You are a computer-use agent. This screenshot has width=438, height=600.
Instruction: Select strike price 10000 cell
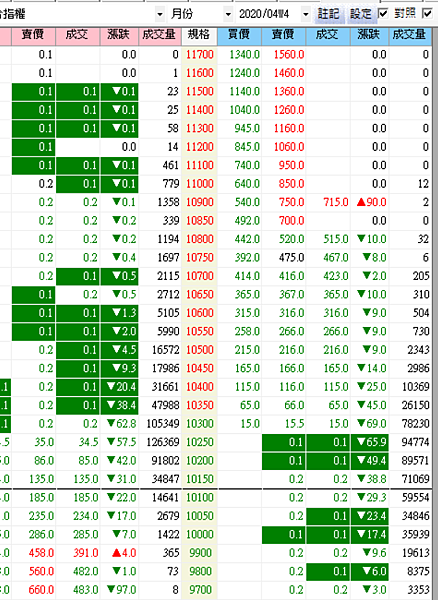199,535
